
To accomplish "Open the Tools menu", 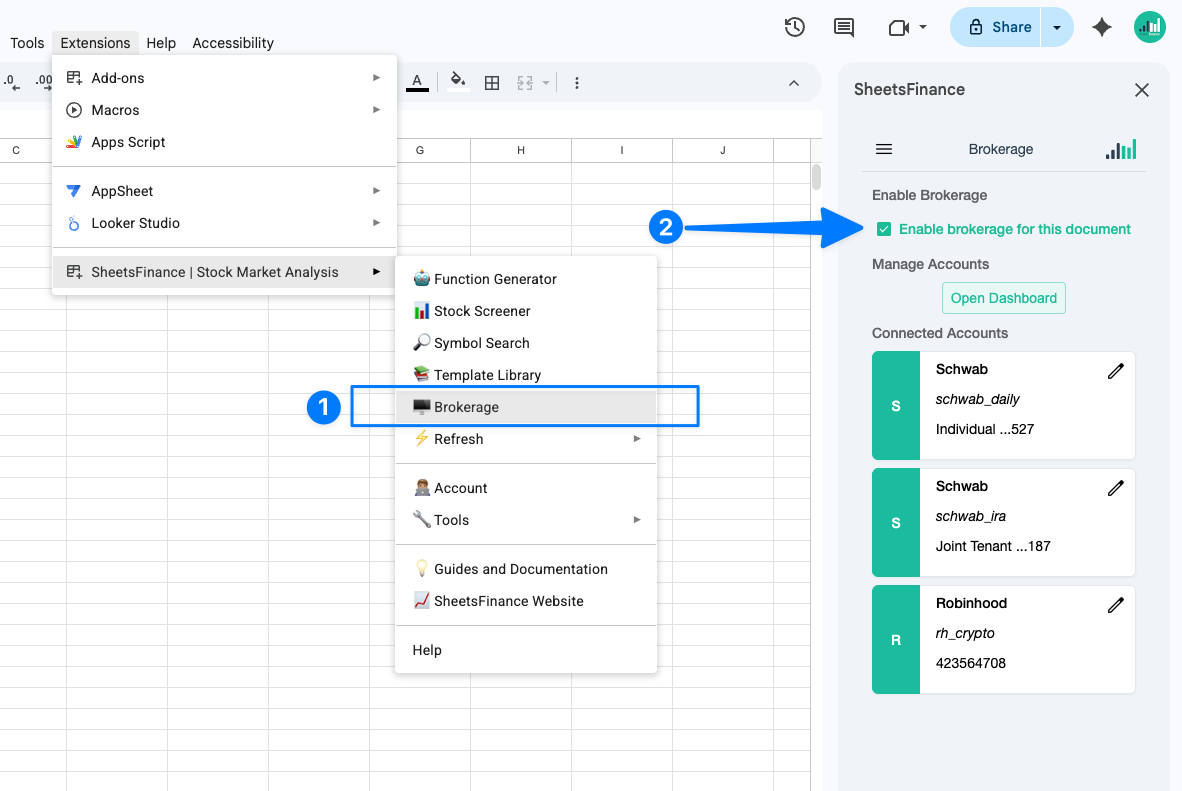I will coord(27,43).
